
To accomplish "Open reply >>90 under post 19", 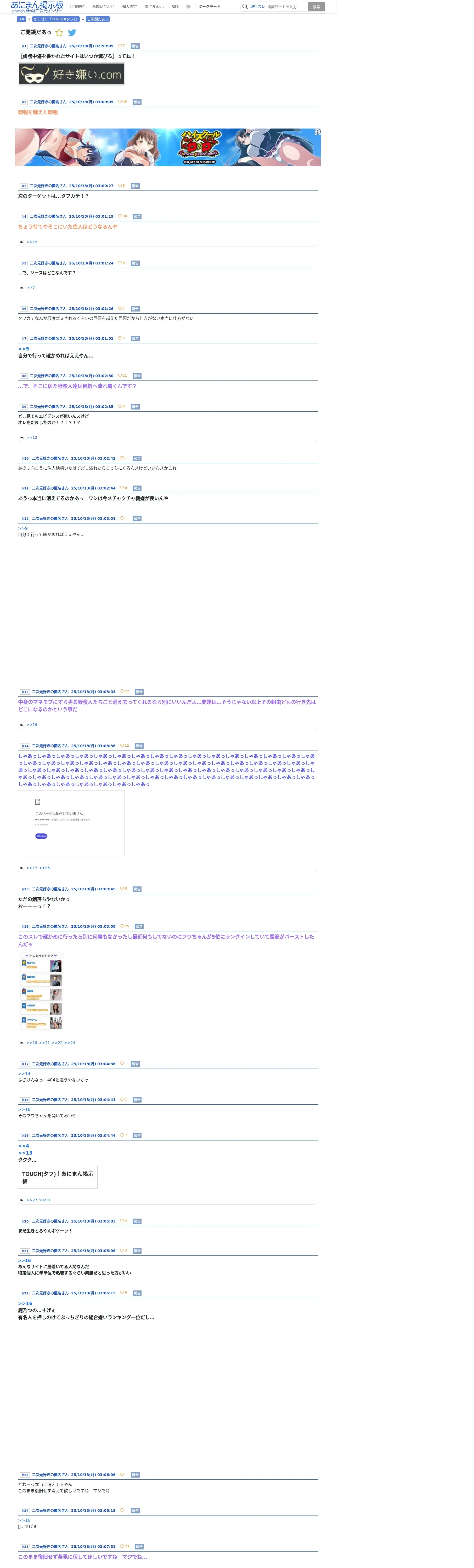I will coord(44,1200).
